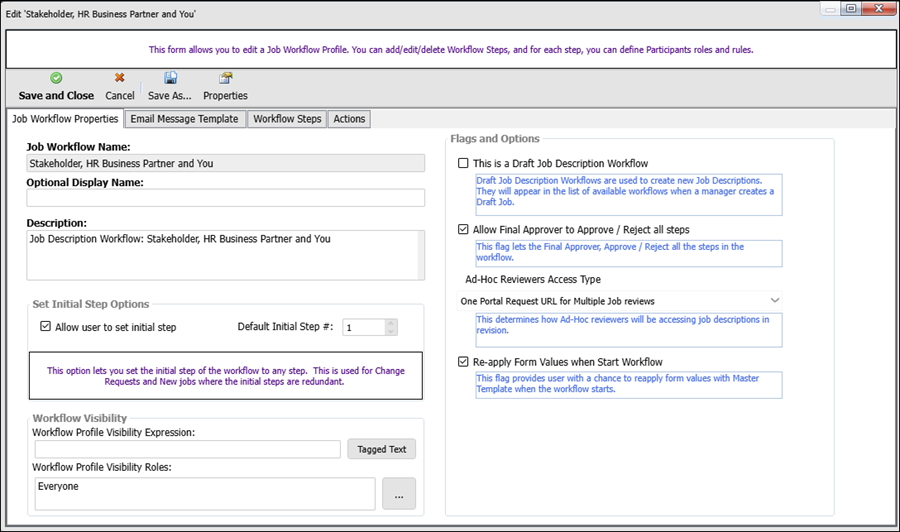Screen dimensions: 900x532
Task: Click inside the Description text box
Action: 225,256
